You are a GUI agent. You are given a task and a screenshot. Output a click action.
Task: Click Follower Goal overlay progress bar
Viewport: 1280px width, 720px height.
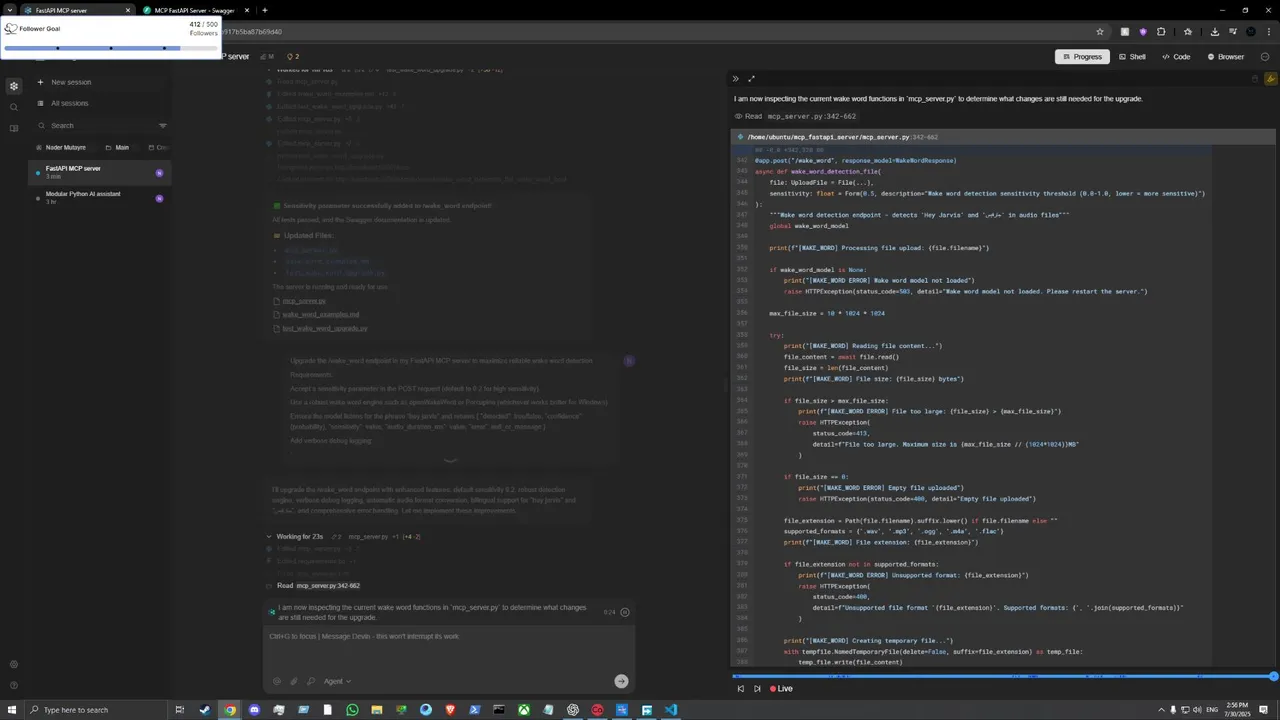pyautogui.click(x=110, y=47)
